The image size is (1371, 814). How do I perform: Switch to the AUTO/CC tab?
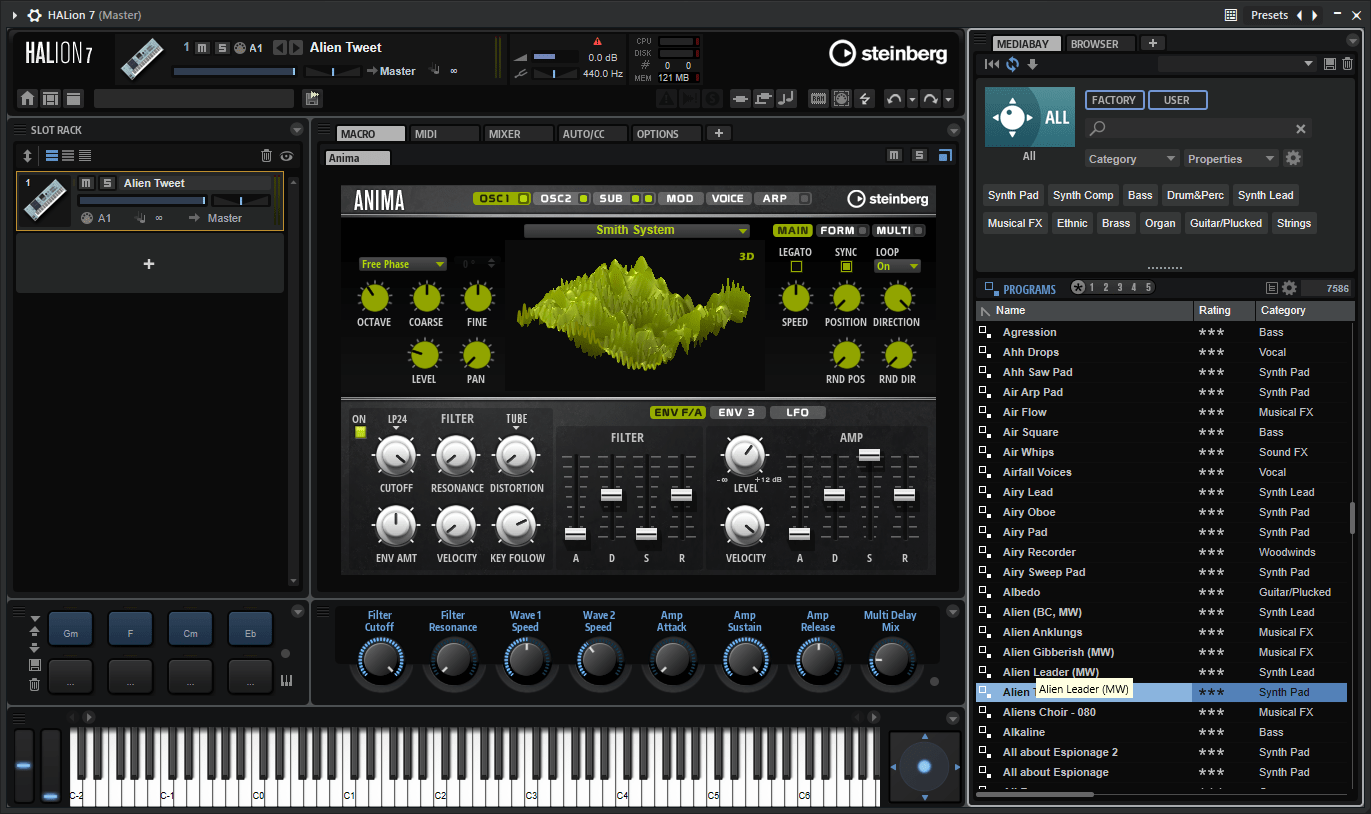[592, 133]
